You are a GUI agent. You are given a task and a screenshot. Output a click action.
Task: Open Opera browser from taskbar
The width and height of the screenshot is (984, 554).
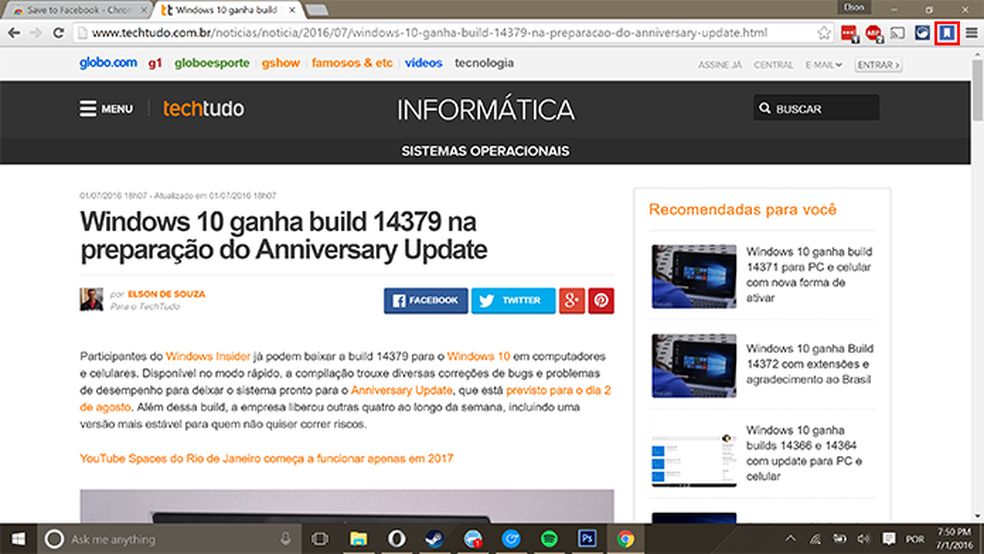(x=397, y=539)
